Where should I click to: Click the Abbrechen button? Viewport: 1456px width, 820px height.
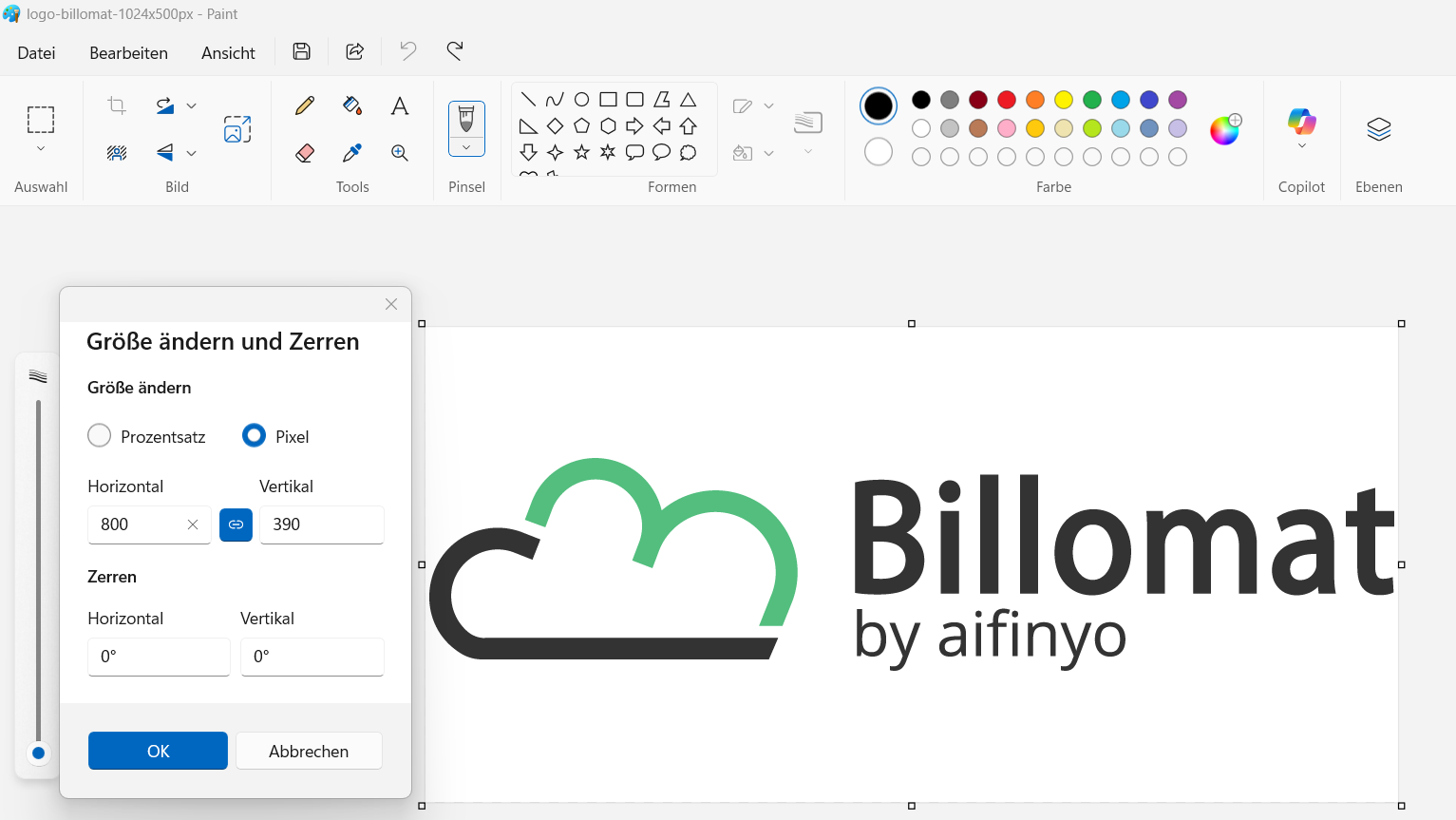click(x=309, y=751)
